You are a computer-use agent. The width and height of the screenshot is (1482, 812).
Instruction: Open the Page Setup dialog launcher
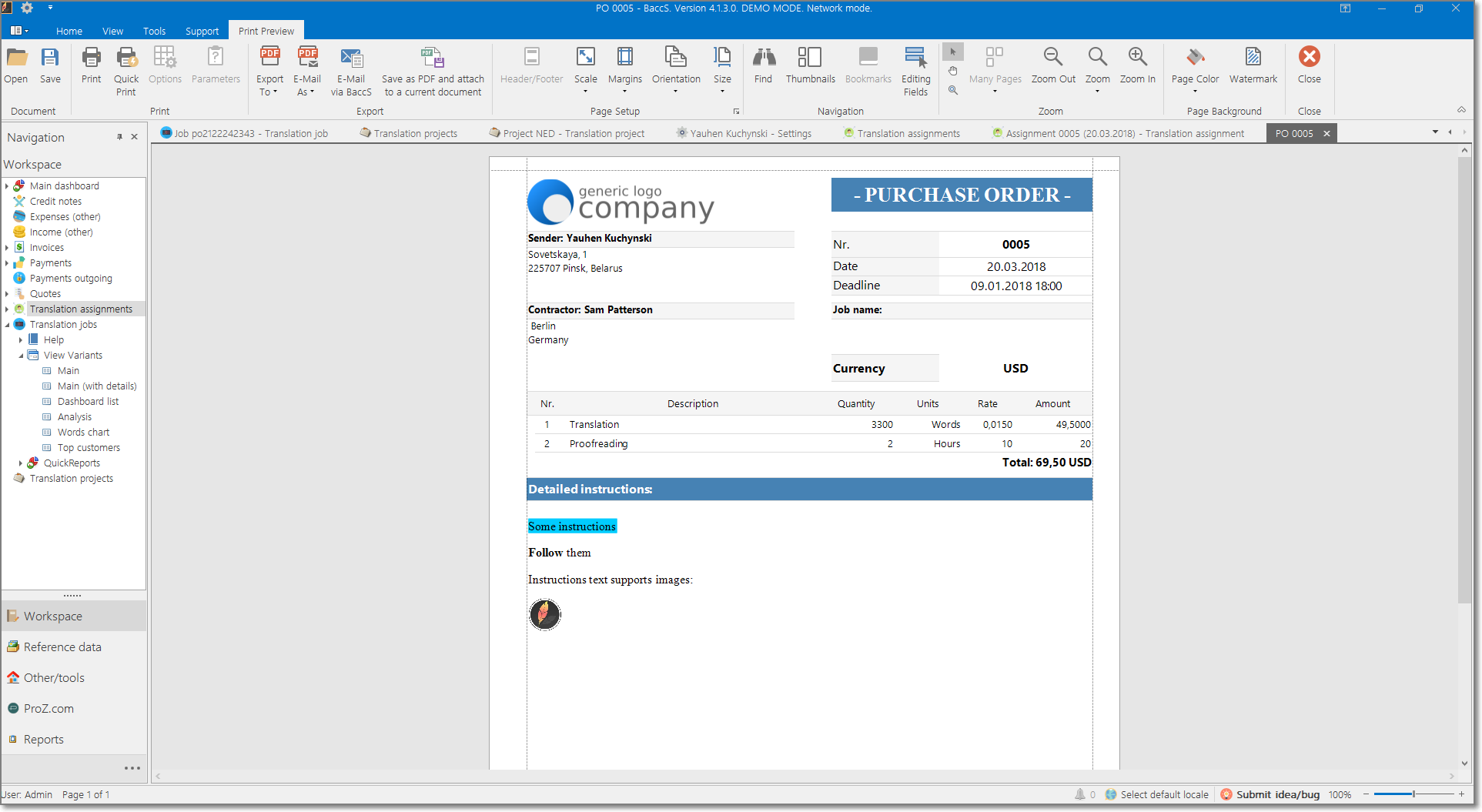point(736,112)
